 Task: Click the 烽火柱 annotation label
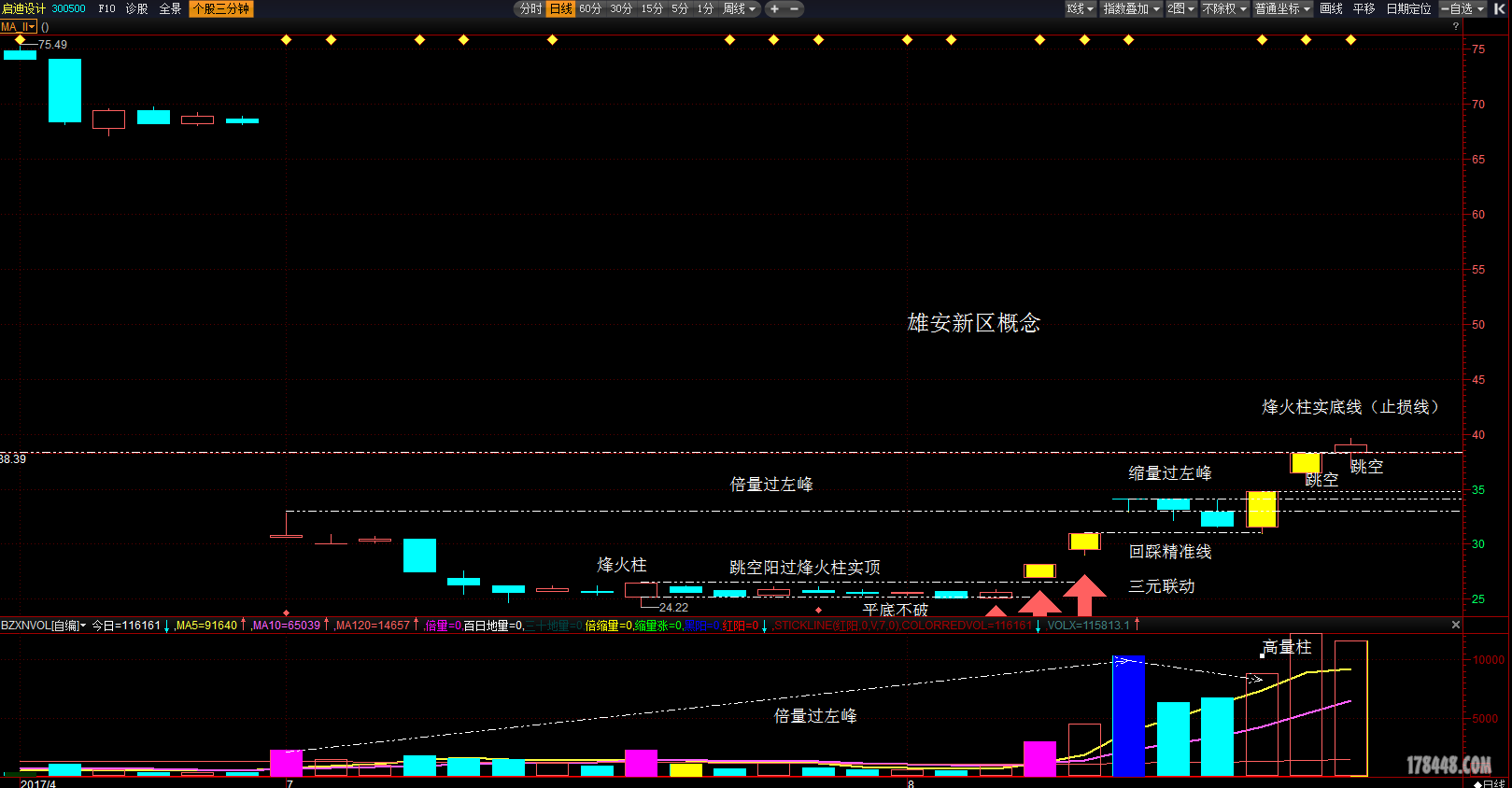pos(622,565)
